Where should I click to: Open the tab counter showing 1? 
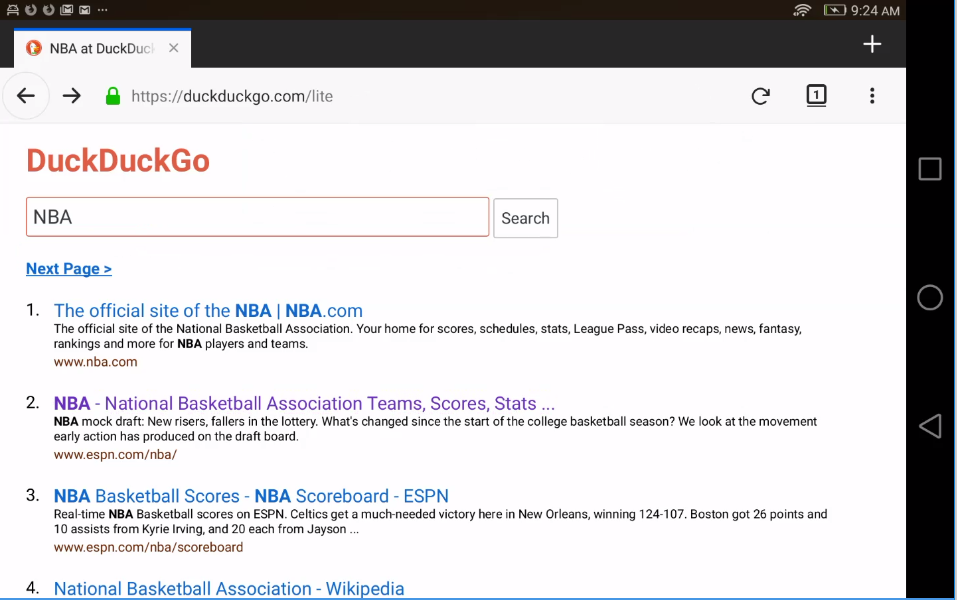click(816, 96)
